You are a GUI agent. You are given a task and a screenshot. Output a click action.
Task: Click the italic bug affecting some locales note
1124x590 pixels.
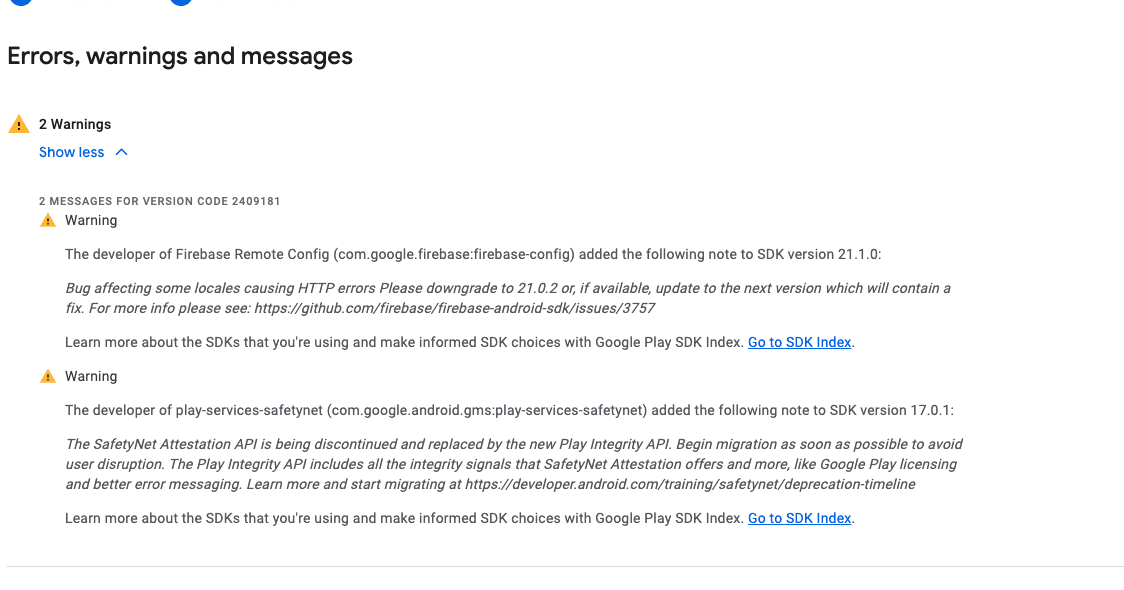coord(508,298)
